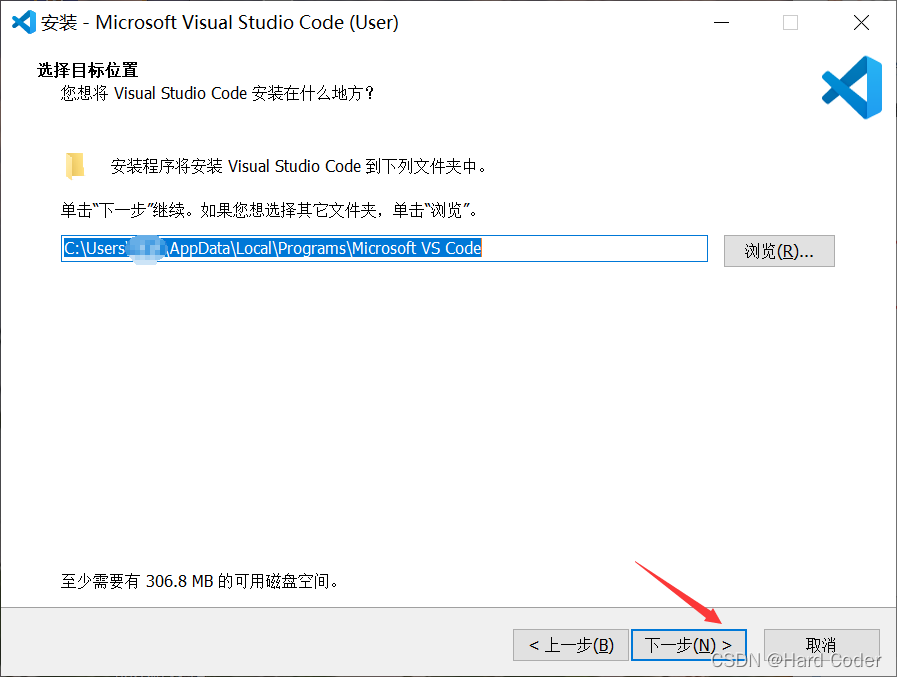Minimize the installer window

[721, 23]
